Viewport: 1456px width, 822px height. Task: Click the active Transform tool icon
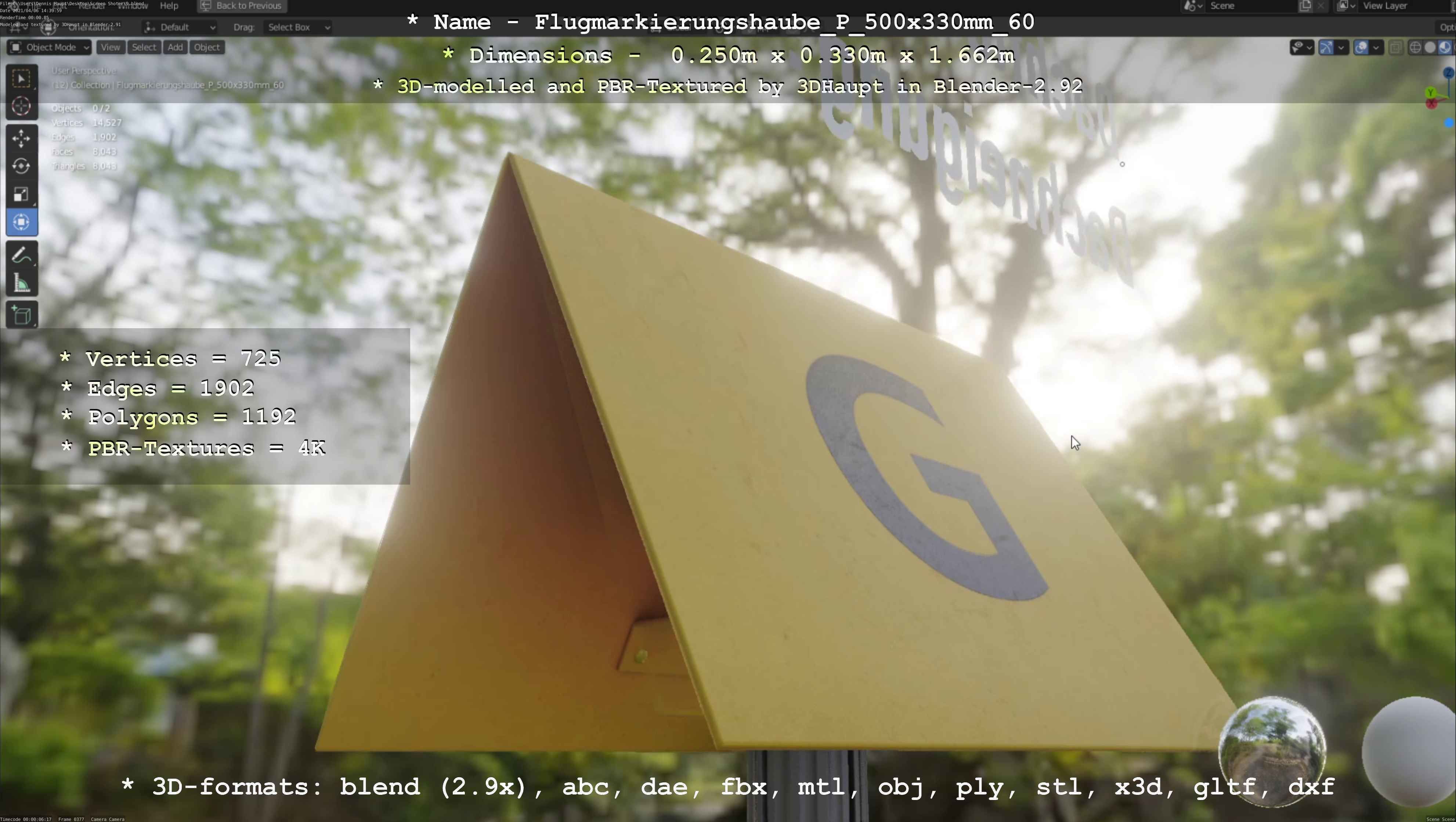coord(21,222)
